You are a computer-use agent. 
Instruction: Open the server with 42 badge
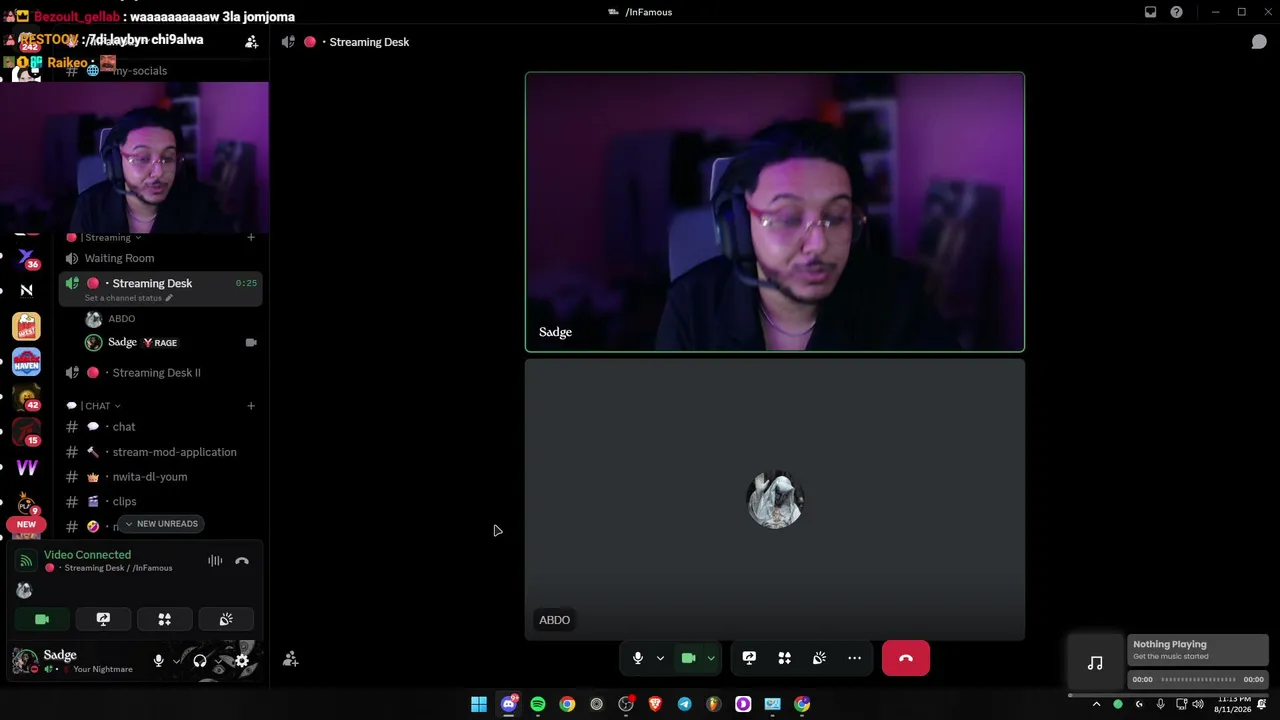click(x=27, y=397)
